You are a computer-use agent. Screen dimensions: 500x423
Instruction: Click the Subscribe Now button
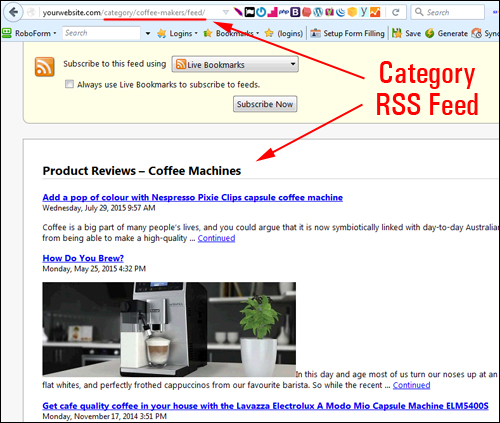pos(265,104)
